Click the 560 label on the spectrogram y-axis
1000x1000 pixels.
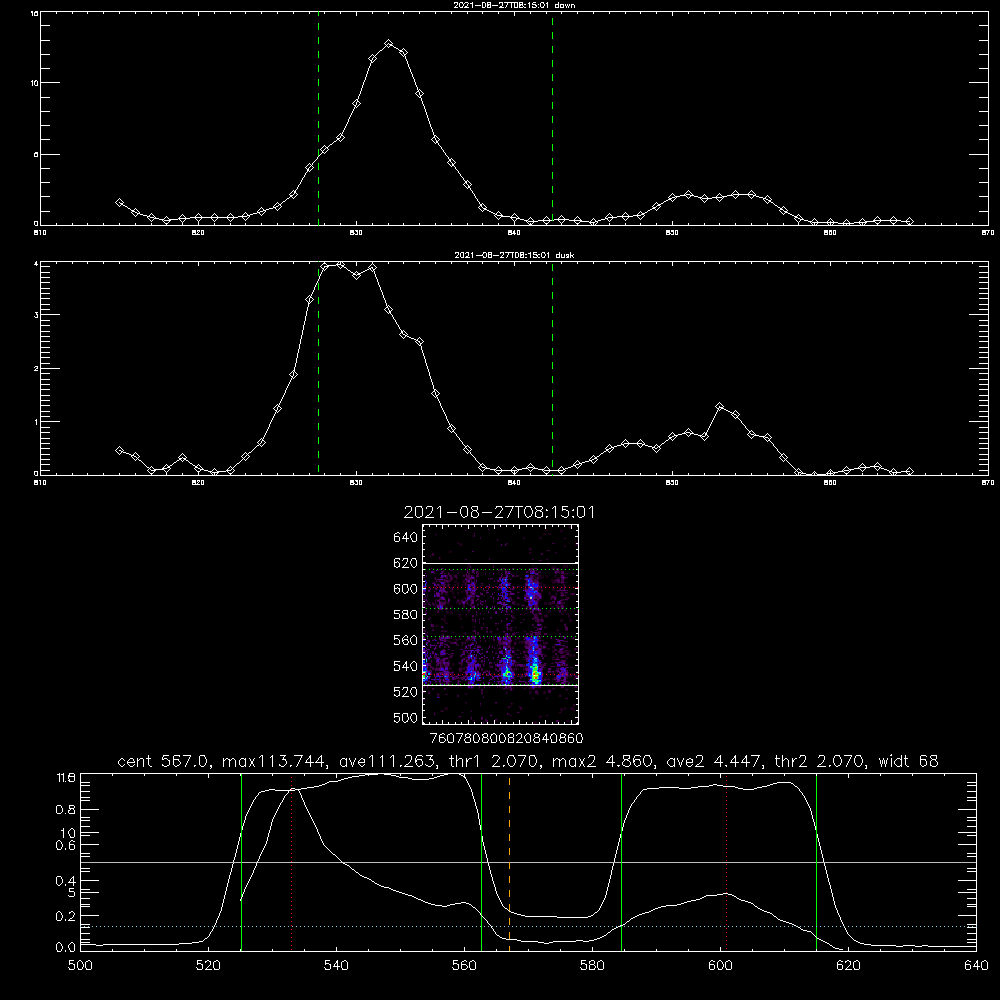pyautogui.click(x=405, y=640)
